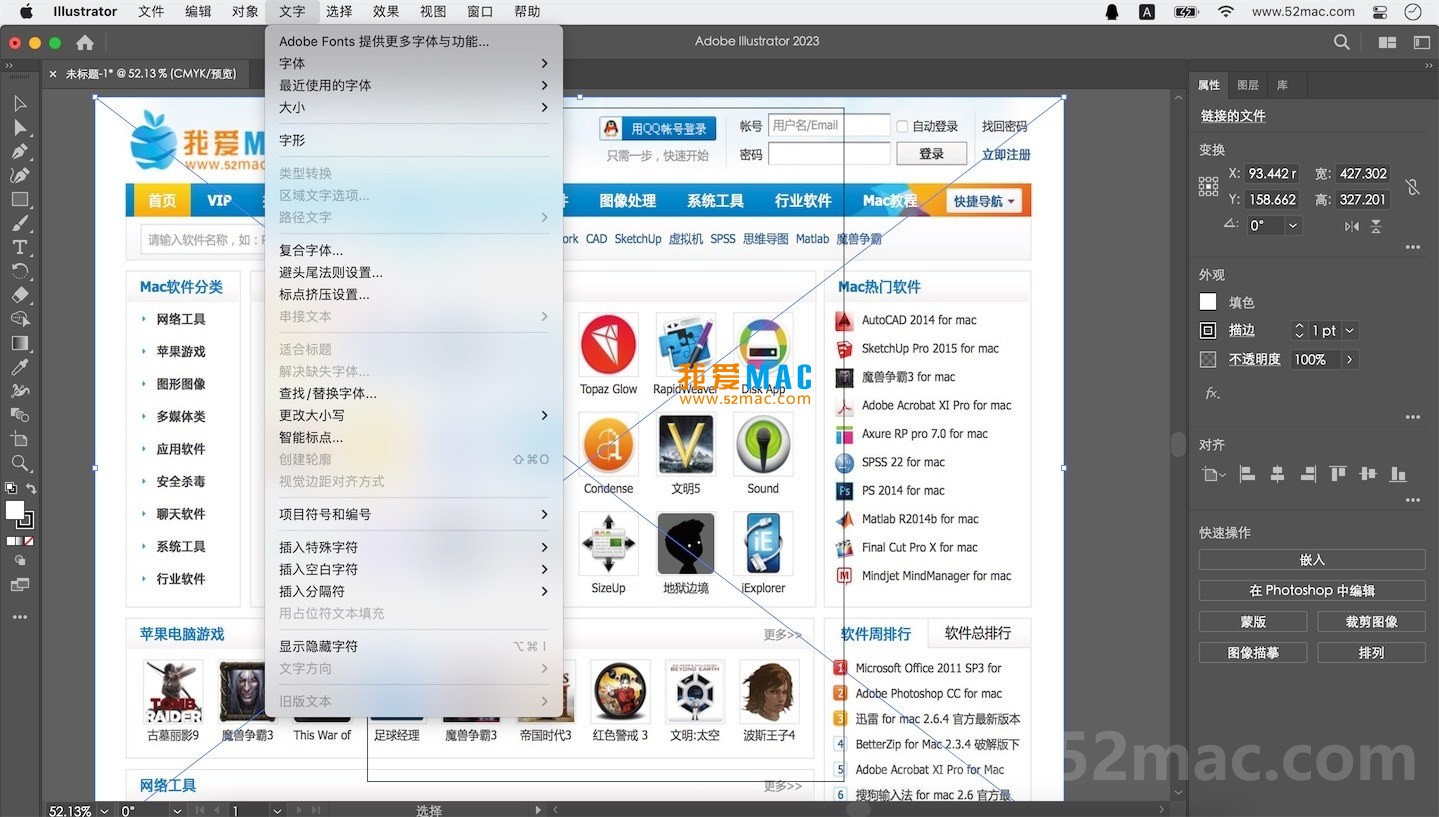Screen dimensions: 1439x817
Task: Click the toolbar white fill swatch
Action: [14, 510]
